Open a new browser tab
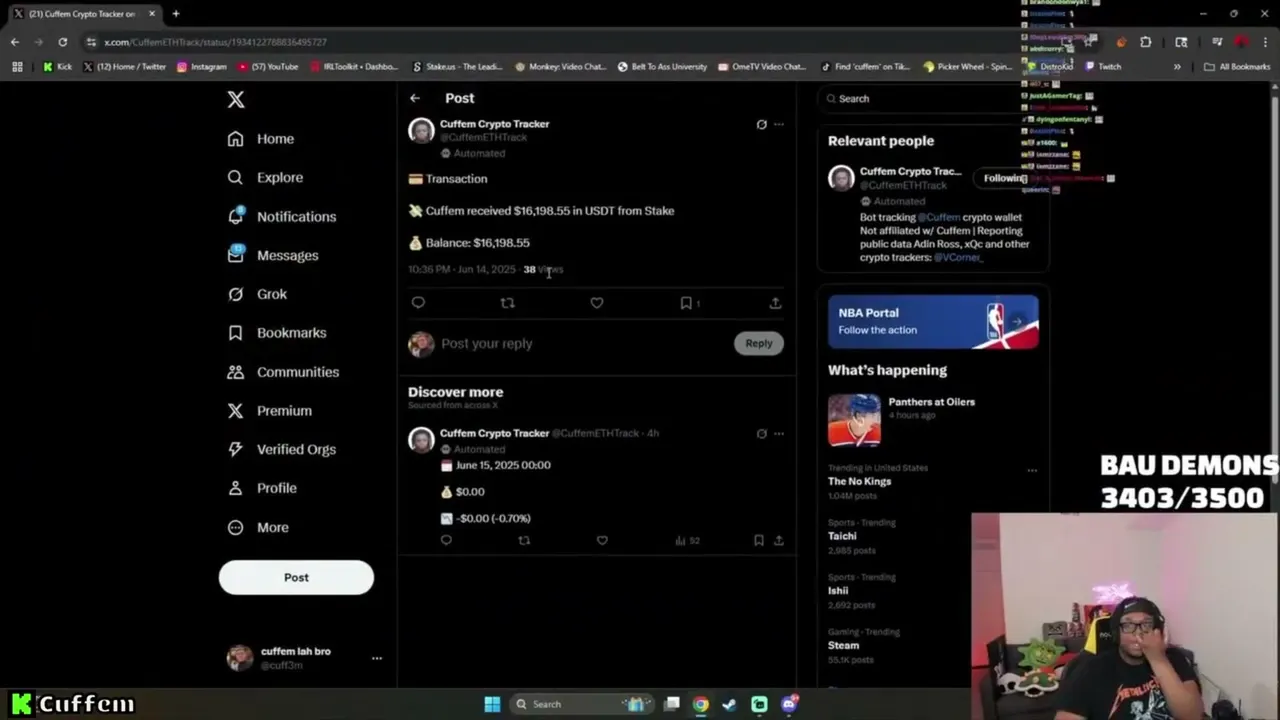Image resolution: width=1280 pixels, height=720 pixels. point(176,14)
